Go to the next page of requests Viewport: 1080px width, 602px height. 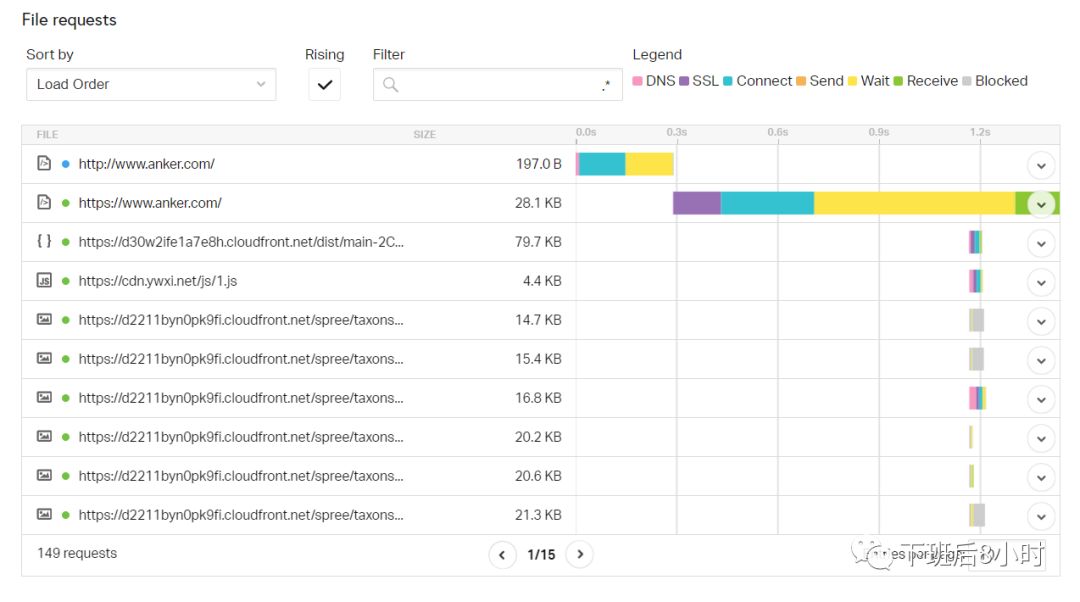pyautogui.click(x=580, y=554)
